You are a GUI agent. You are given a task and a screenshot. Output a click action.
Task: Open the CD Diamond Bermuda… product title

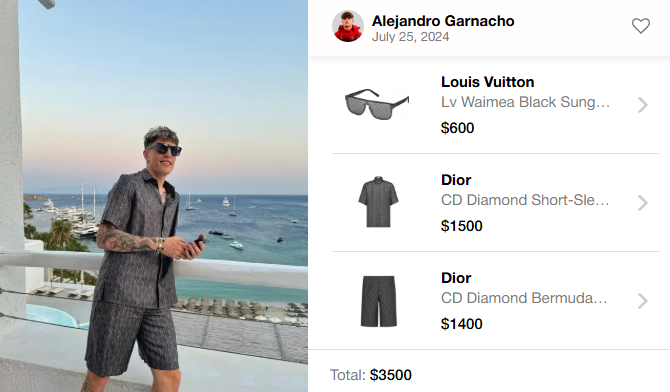524,298
